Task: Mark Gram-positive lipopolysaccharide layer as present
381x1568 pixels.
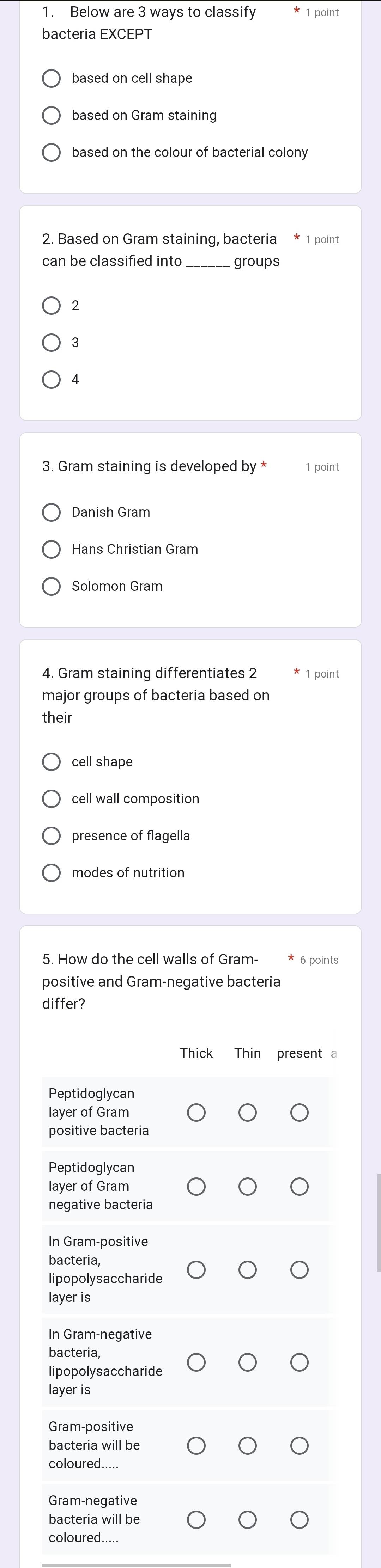Action: 299,1270
